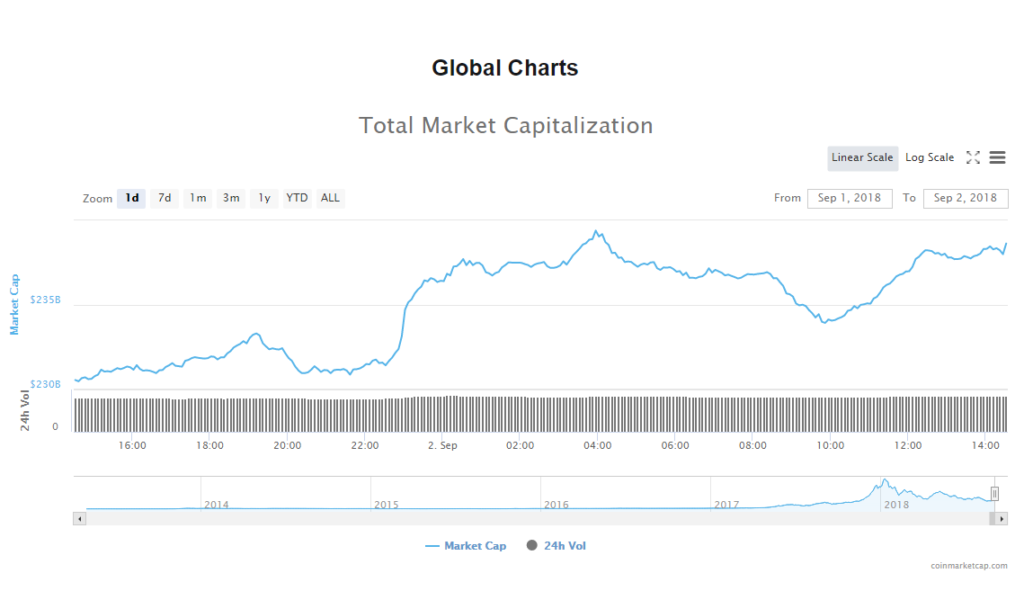Choose the 1y zoom option
This screenshot has height=591, width=1024.
(x=264, y=198)
